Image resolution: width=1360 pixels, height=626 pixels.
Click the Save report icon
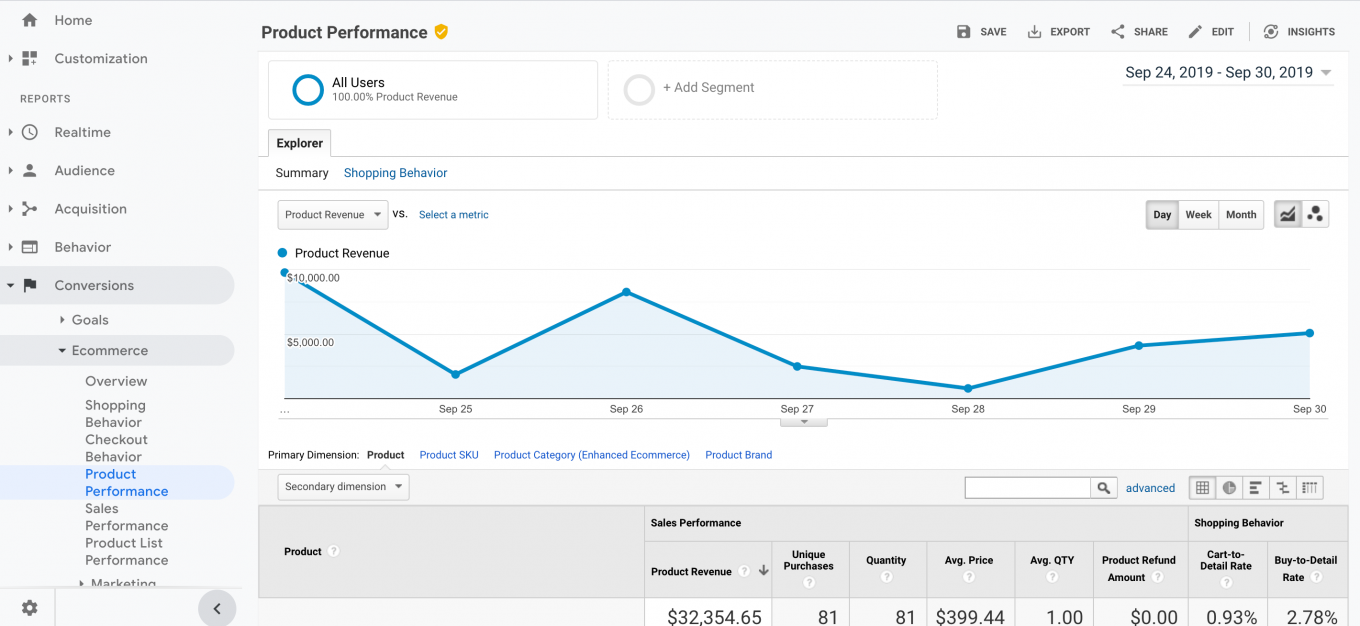[962, 31]
